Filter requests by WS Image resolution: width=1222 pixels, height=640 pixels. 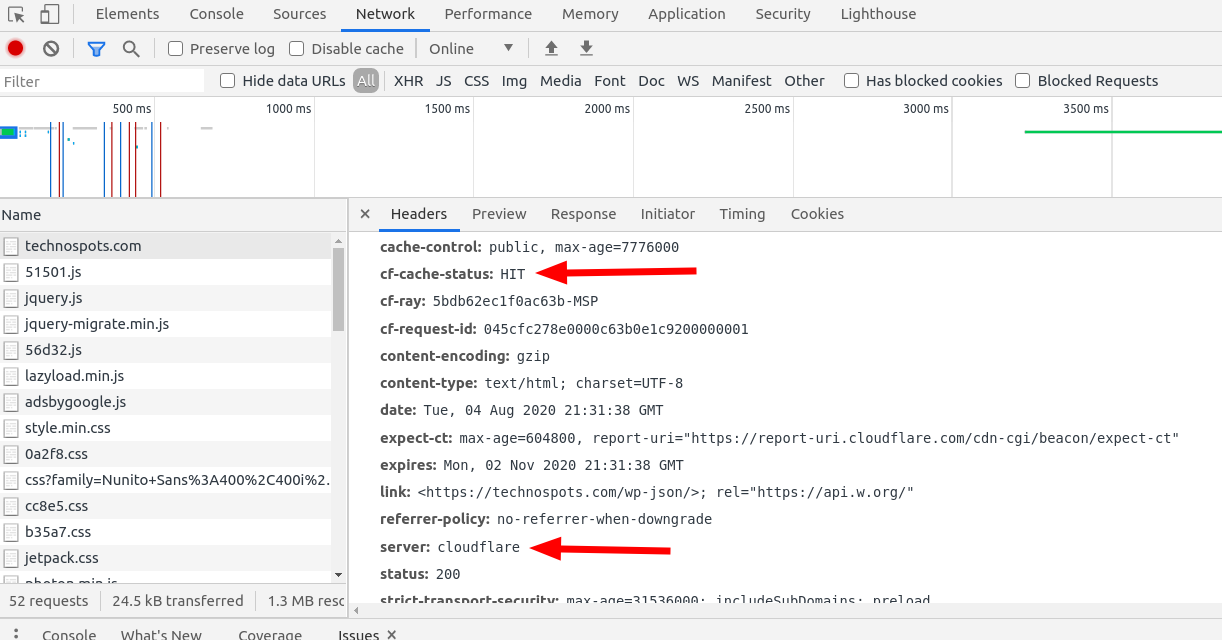(x=688, y=81)
